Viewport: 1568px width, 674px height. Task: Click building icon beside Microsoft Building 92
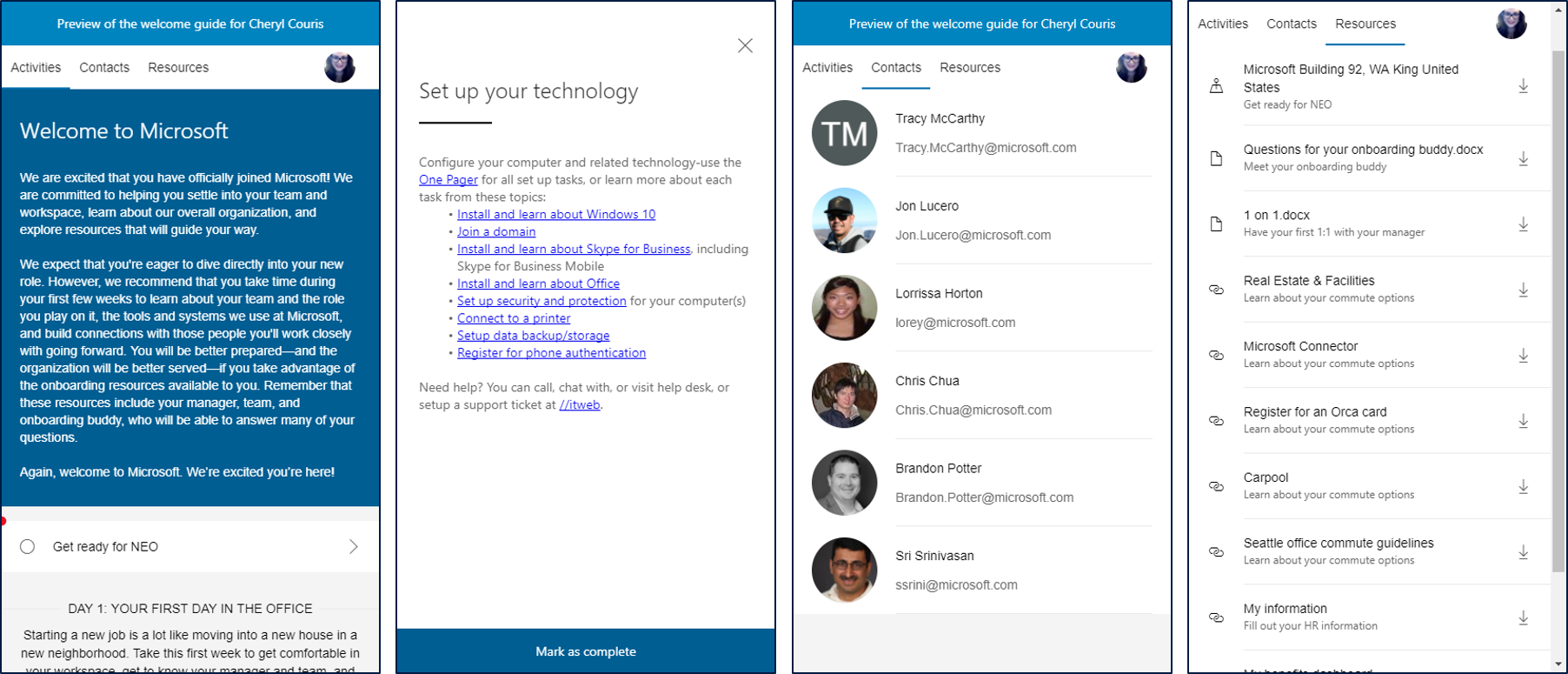tap(1216, 86)
